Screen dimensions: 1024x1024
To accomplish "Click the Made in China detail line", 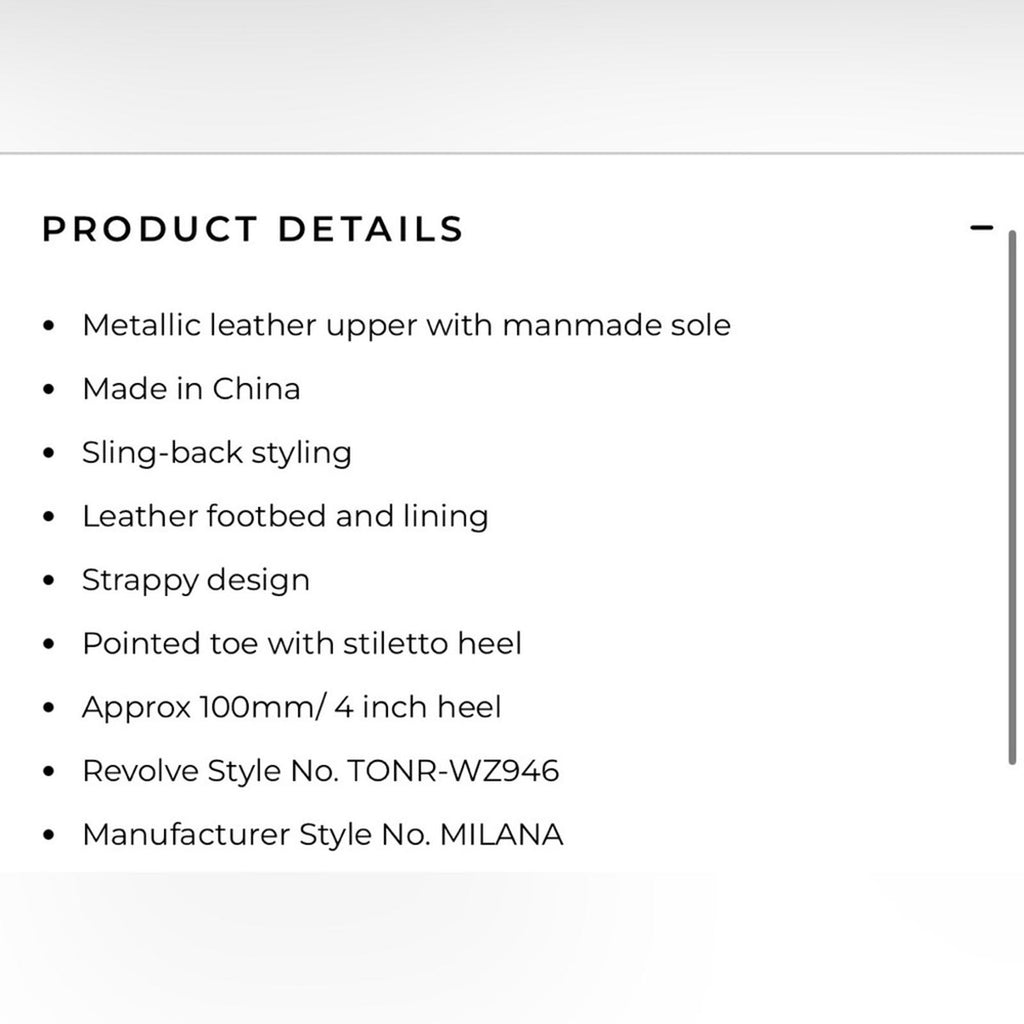I will point(193,390).
